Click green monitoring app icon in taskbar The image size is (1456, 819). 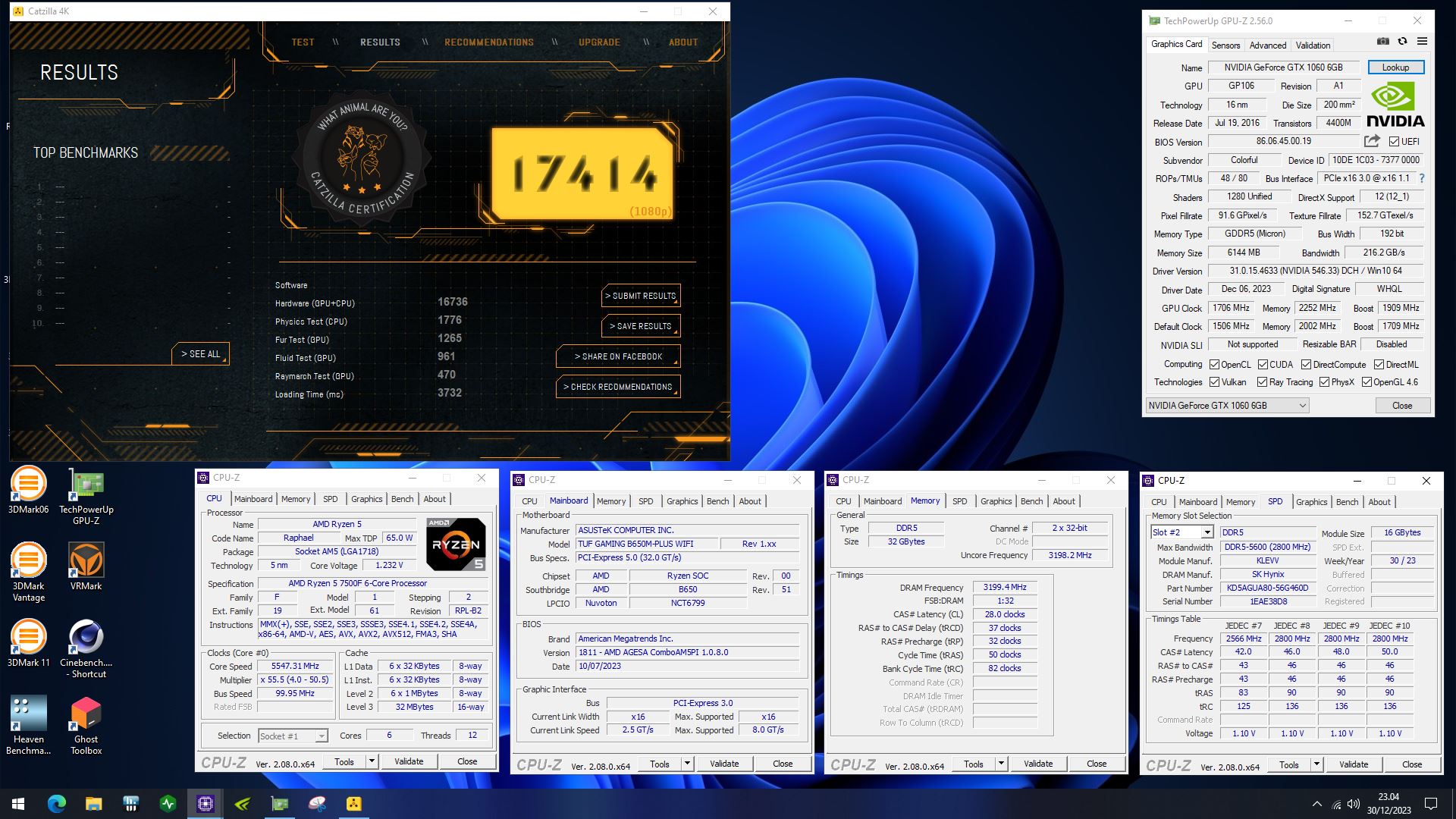pyautogui.click(x=168, y=804)
